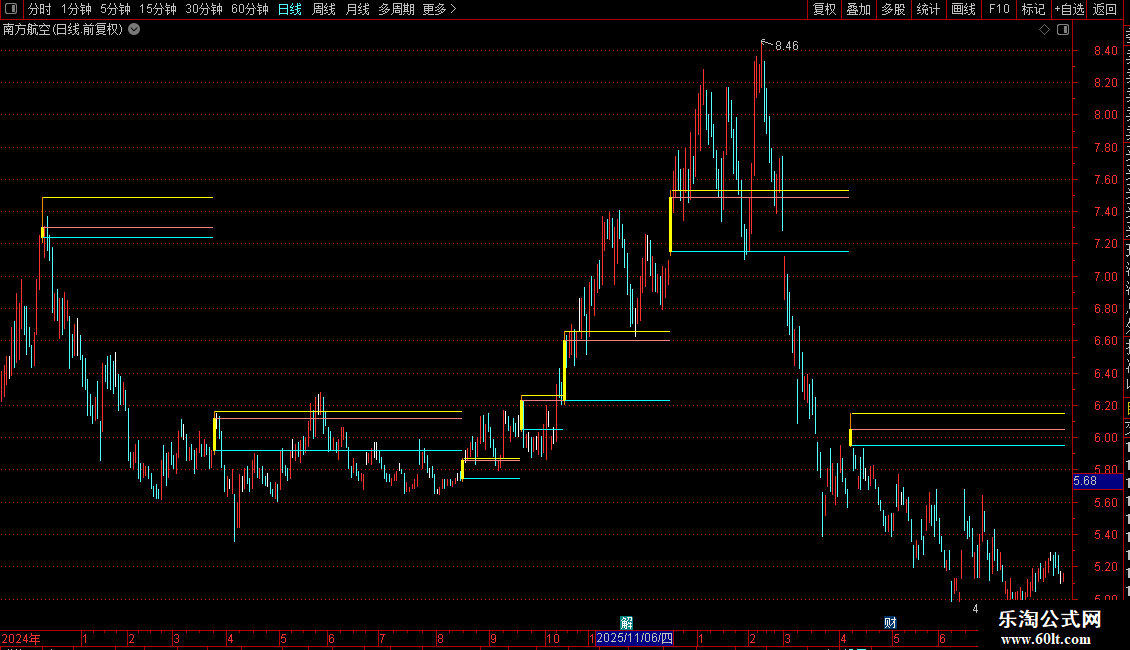Screen dimensions: 1130x650
Task: Click the 标记 mark button
Action: click(x=1033, y=9)
